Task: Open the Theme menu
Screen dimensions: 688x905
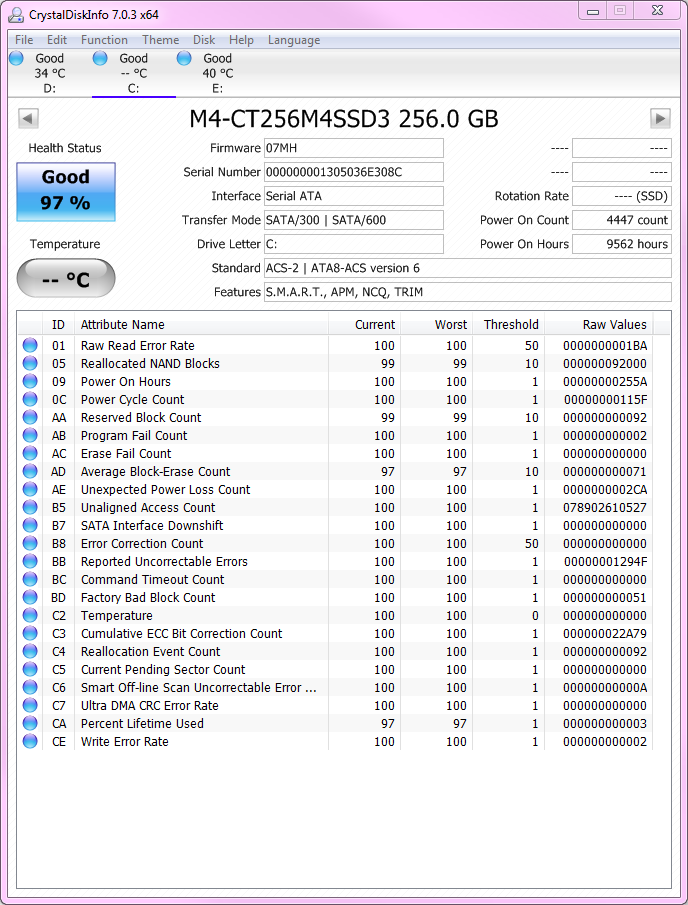Action: [x=160, y=40]
